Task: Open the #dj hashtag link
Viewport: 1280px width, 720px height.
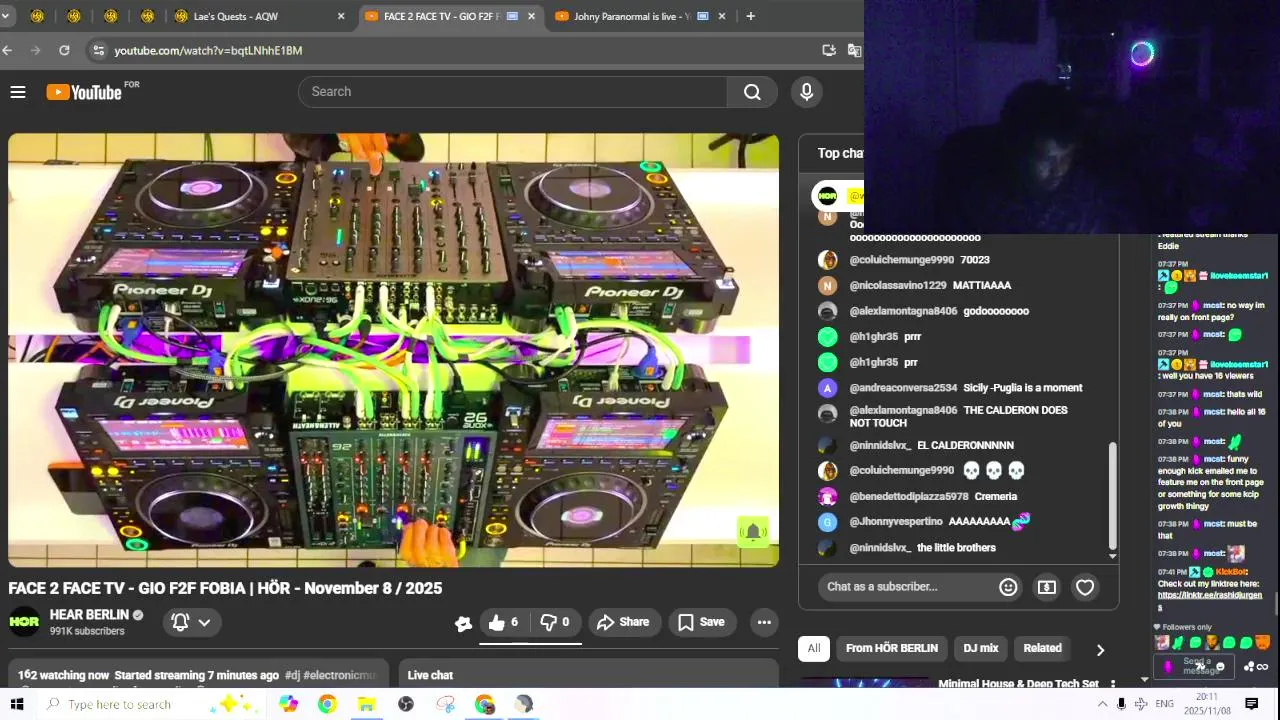Action: pyautogui.click(x=291, y=675)
